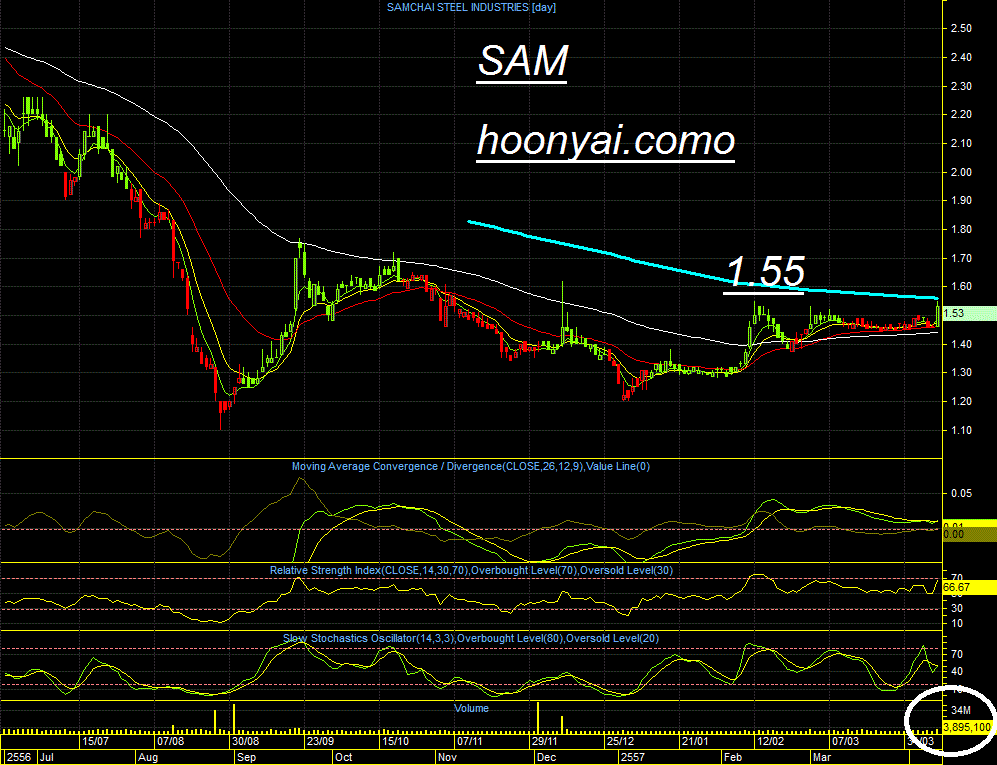
Task: Click the 1.60 price axis label
Action: (x=961, y=287)
